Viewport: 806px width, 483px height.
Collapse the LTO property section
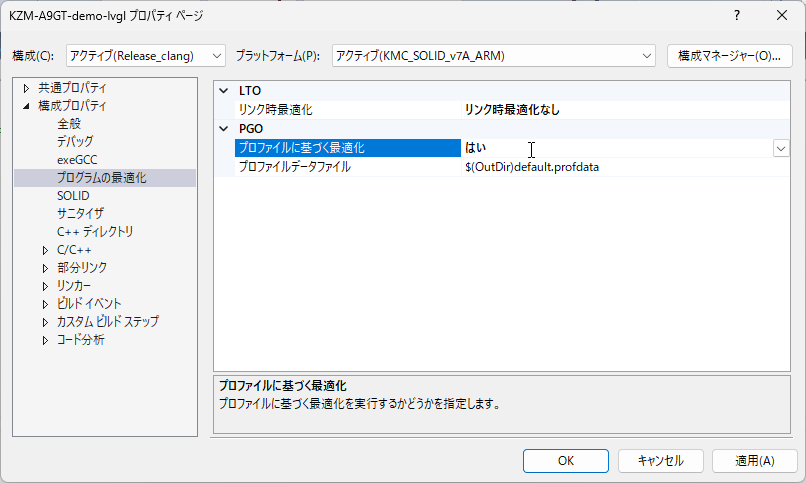tap(224, 91)
